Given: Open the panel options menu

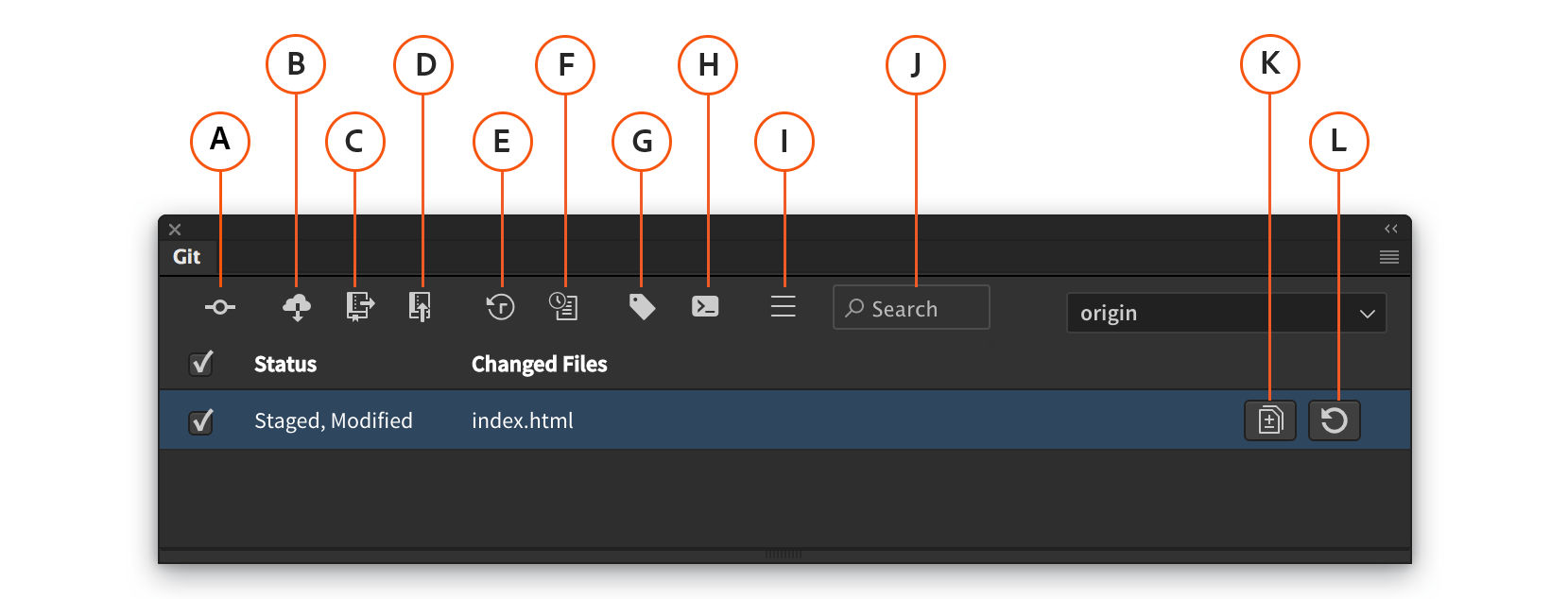Looking at the screenshot, I should pyautogui.click(x=1388, y=256).
